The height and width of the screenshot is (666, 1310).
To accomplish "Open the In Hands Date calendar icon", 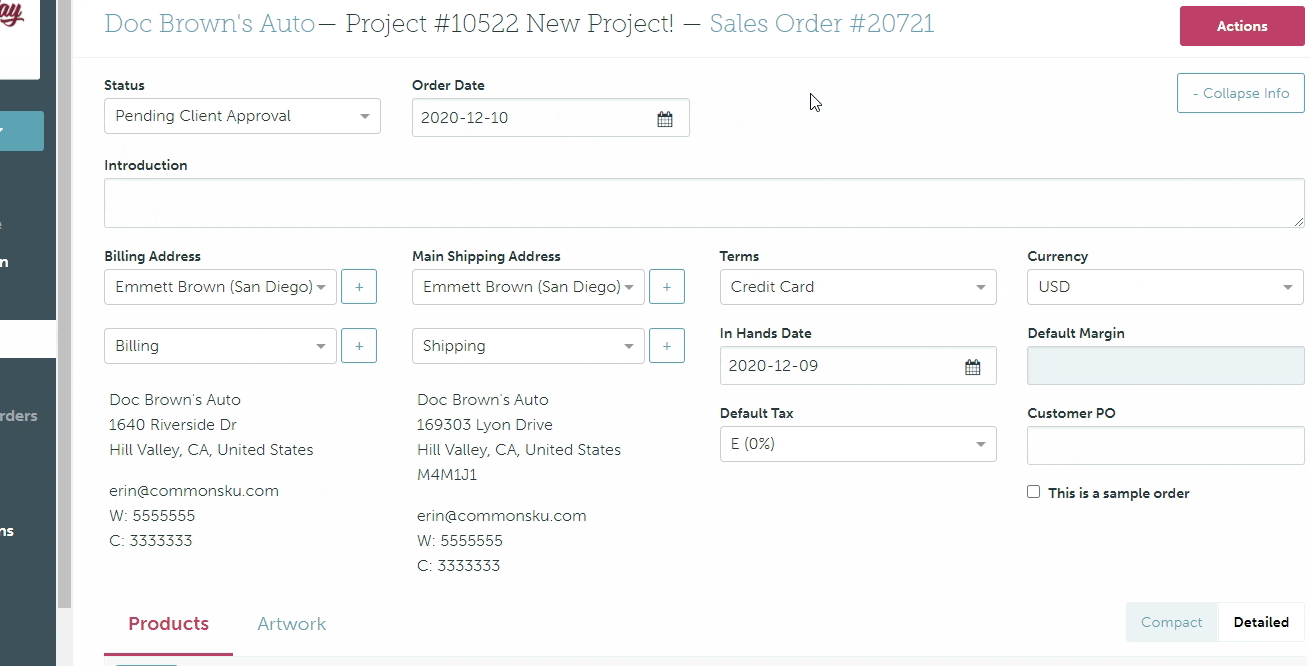I will click(972, 367).
